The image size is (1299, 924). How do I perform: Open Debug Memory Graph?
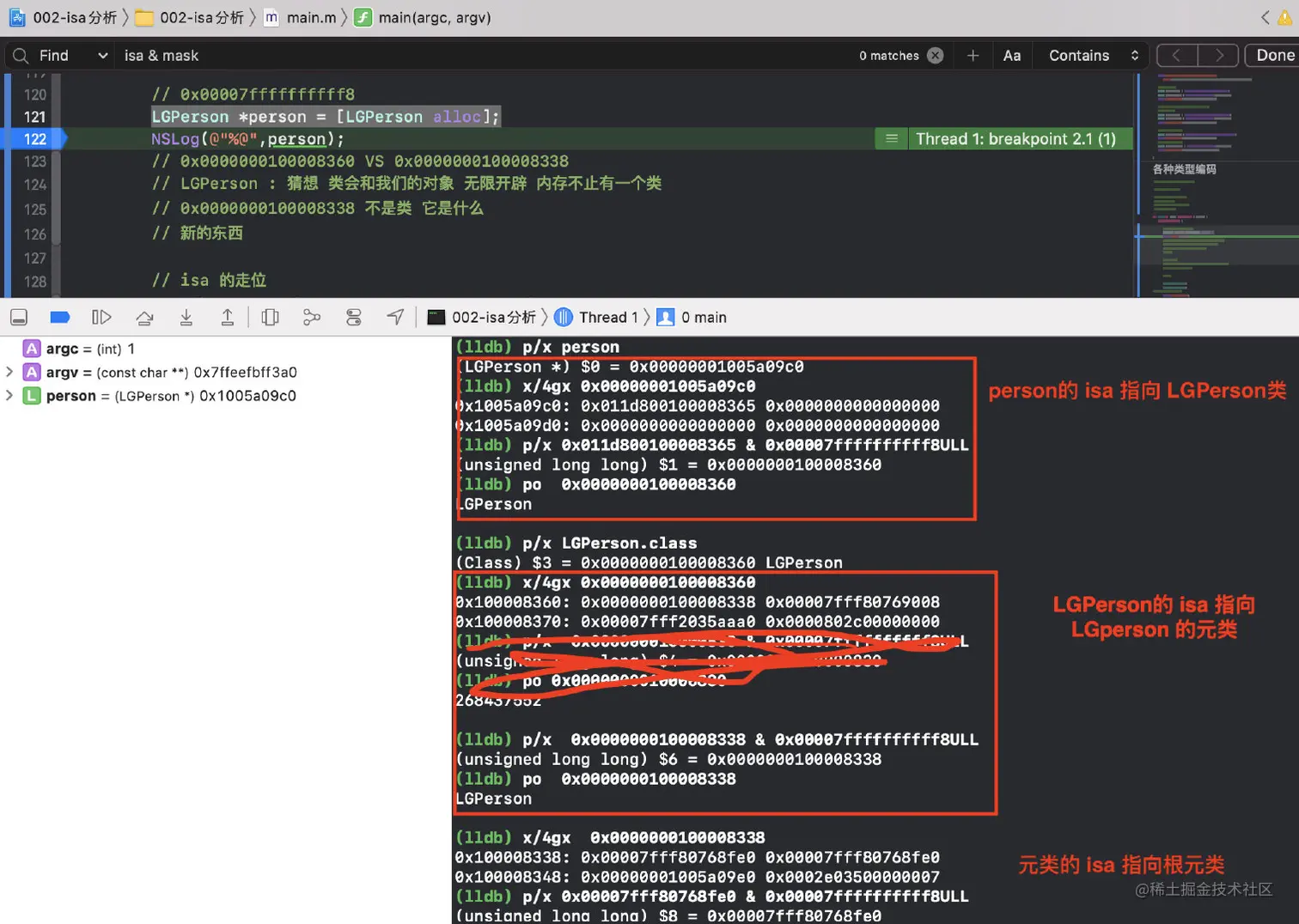pos(312,318)
